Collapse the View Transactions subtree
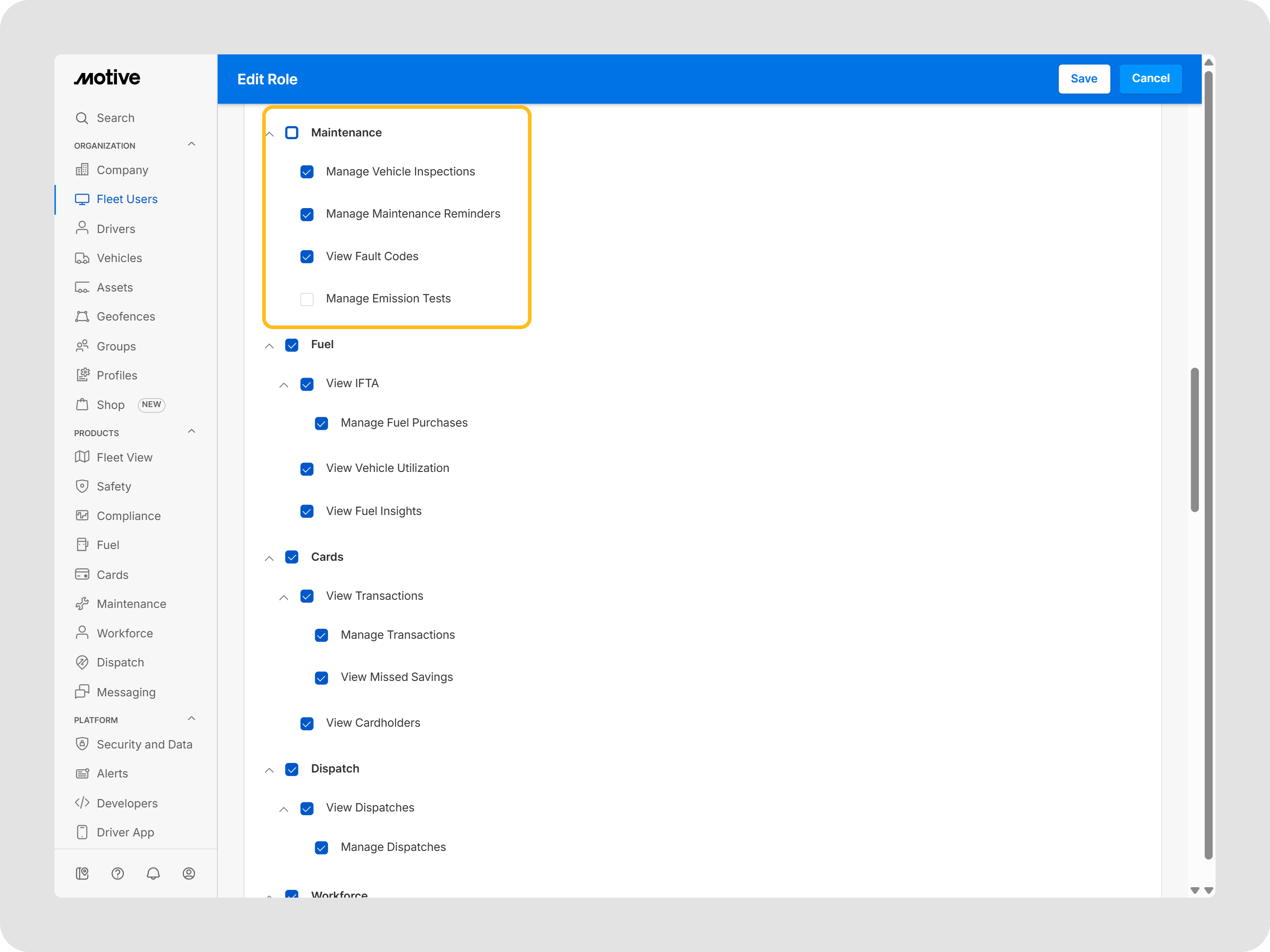Image resolution: width=1270 pixels, height=952 pixels. coord(283,597)
